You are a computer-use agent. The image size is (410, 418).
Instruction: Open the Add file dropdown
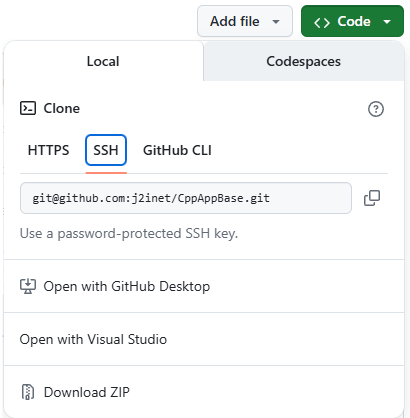[245, 21]
